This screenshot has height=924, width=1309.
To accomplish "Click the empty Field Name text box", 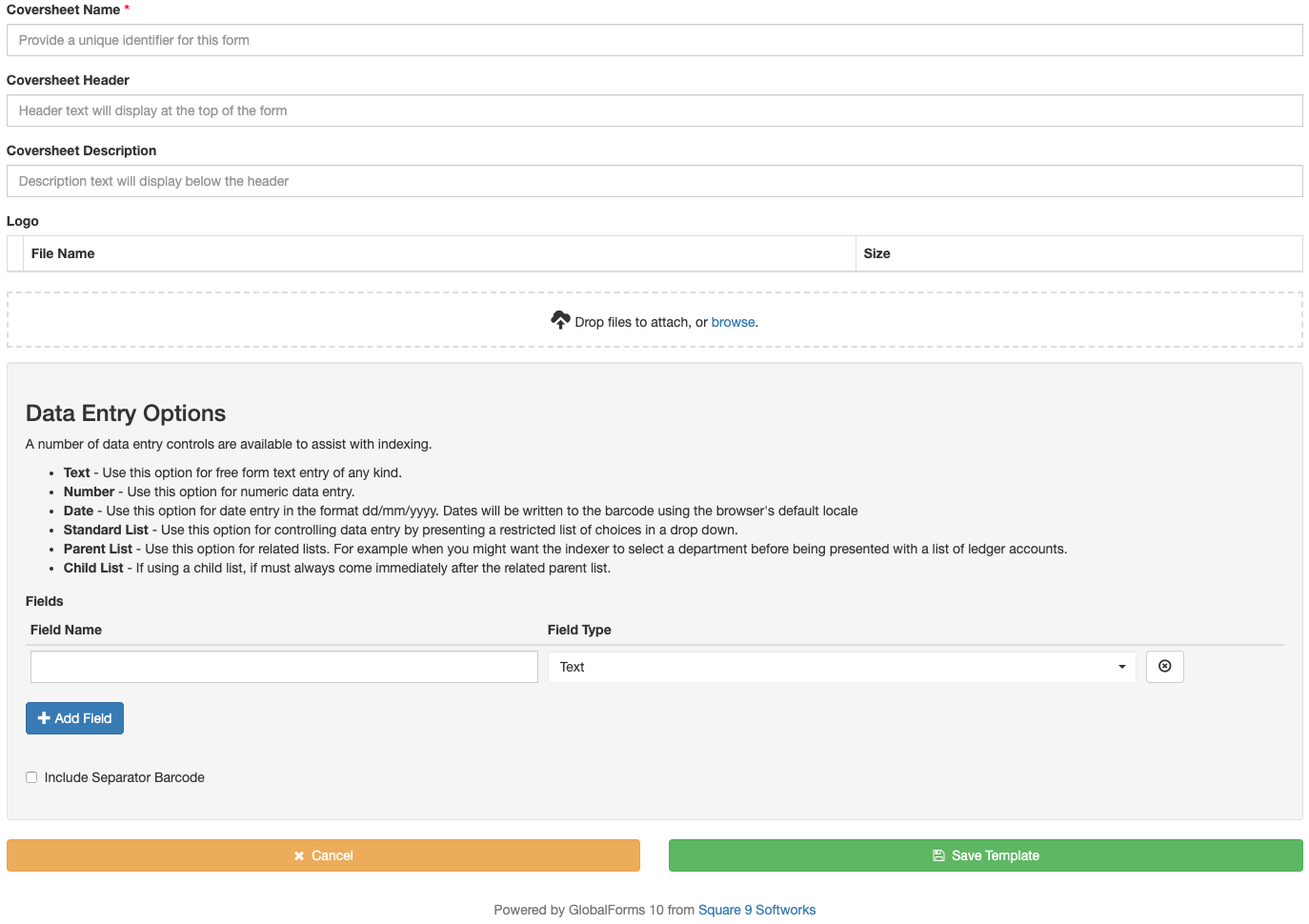I will click(284, 667).
